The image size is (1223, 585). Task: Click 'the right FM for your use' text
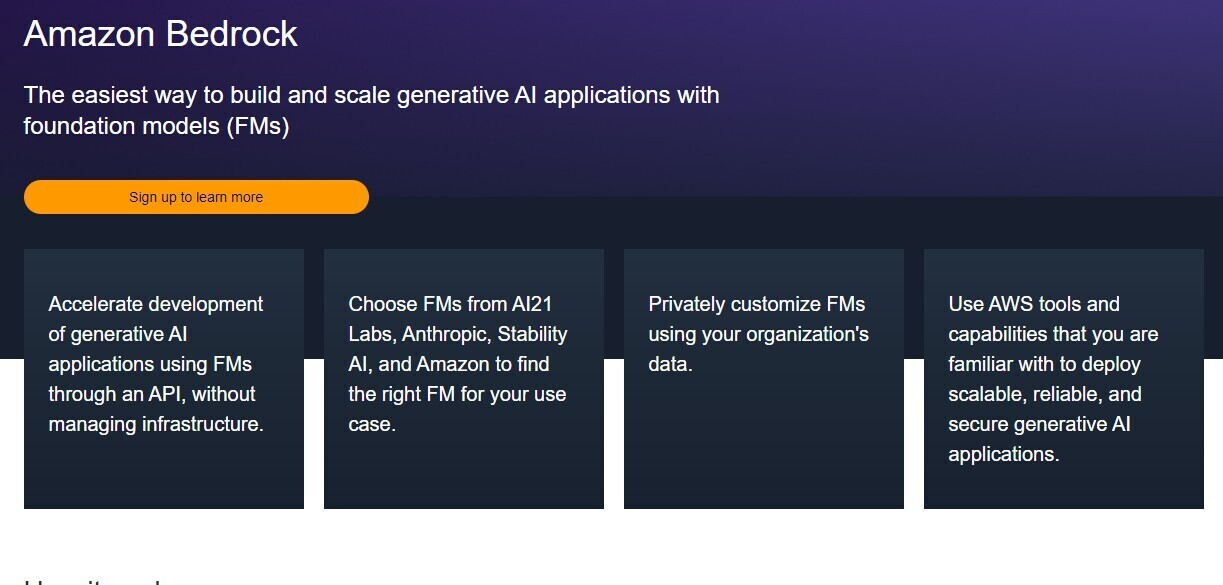[x=457, y=394]
